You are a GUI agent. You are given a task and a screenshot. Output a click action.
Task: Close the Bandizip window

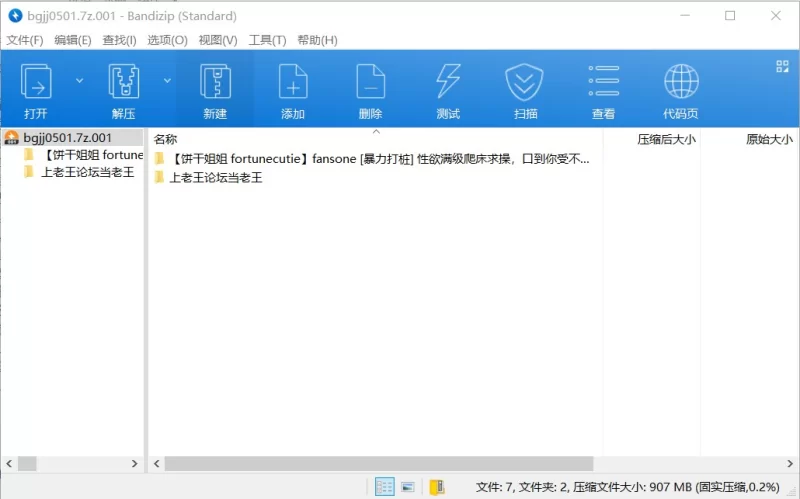click(776, 16)
